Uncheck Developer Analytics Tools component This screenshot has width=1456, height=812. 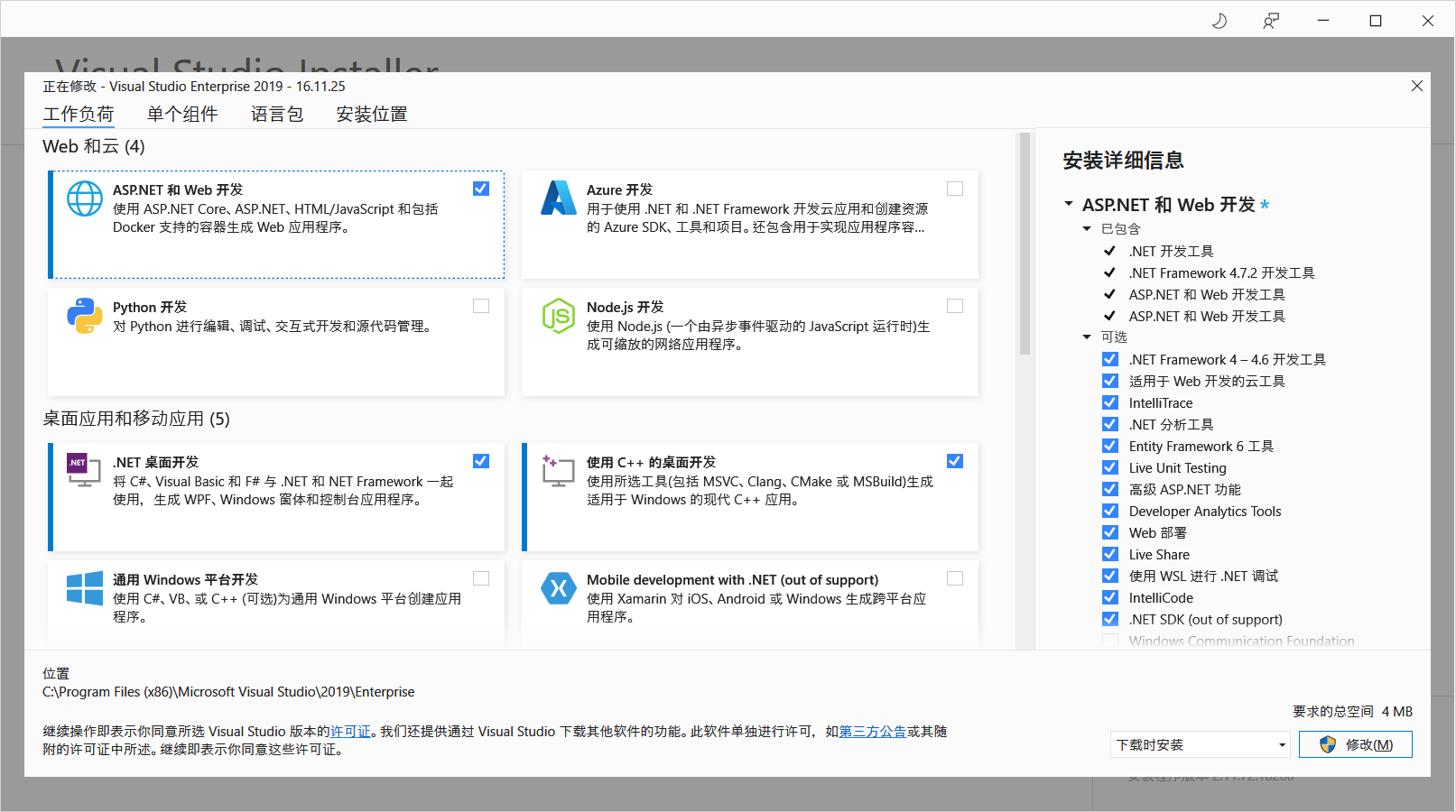click(1110, 511)
